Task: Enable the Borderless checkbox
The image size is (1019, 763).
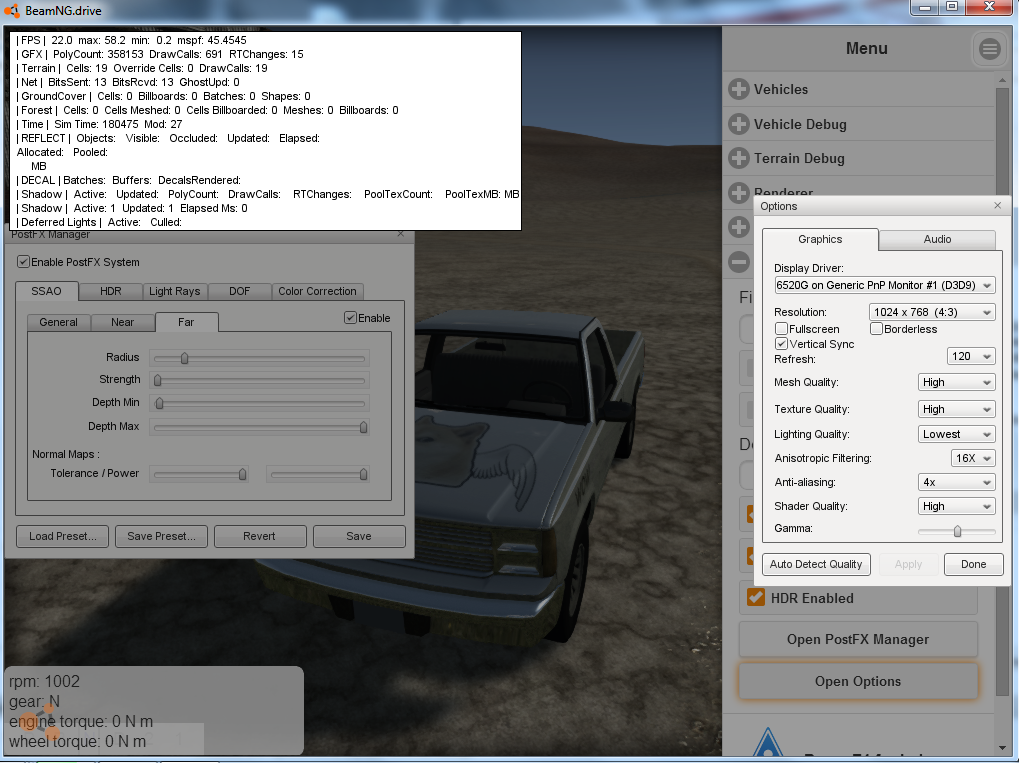Action: tap(876, 329)
